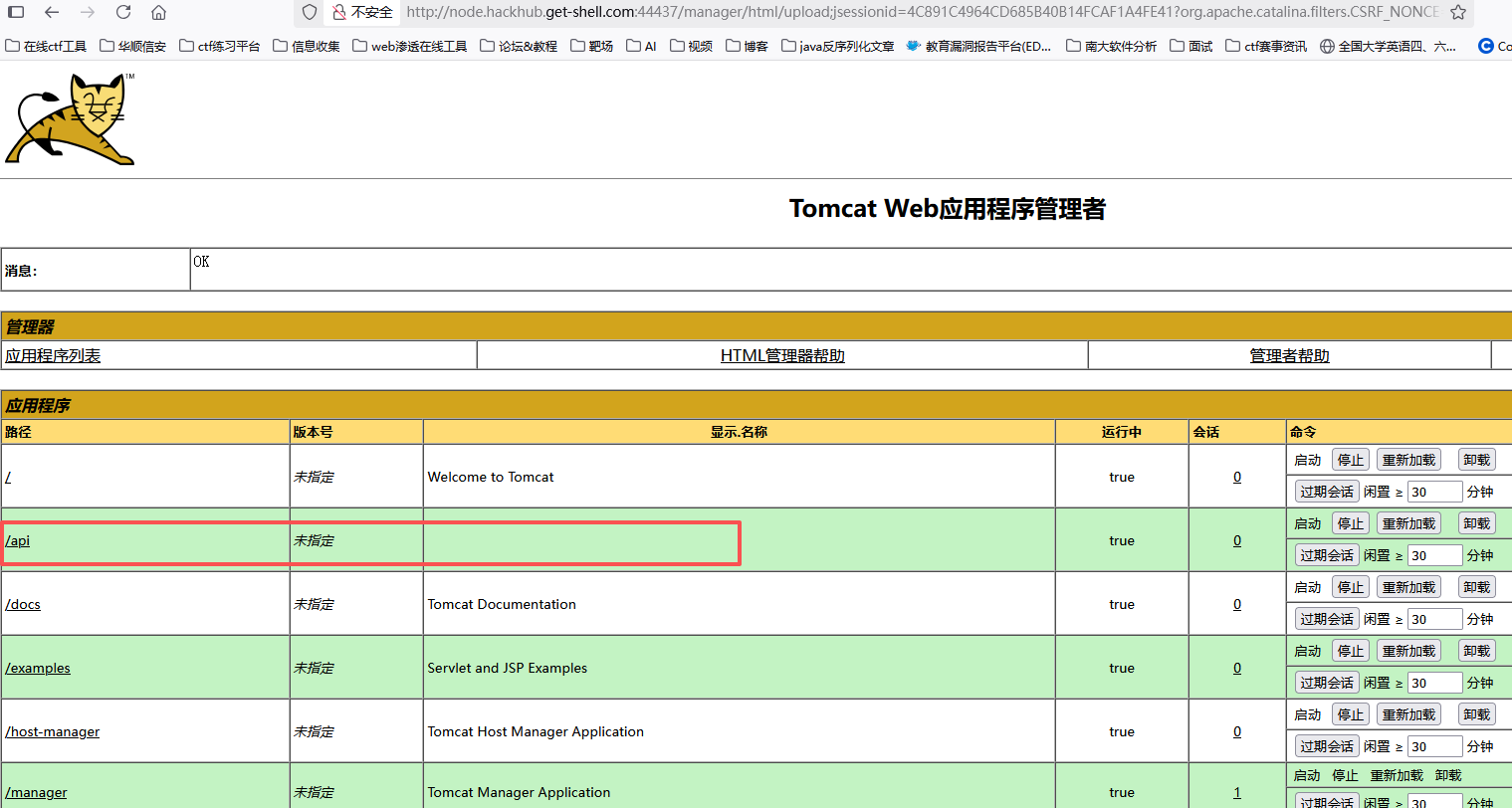
Task: Open the ctf练习平台 bookmark folder
Action: pyautogui.click(x=220, y=46)
